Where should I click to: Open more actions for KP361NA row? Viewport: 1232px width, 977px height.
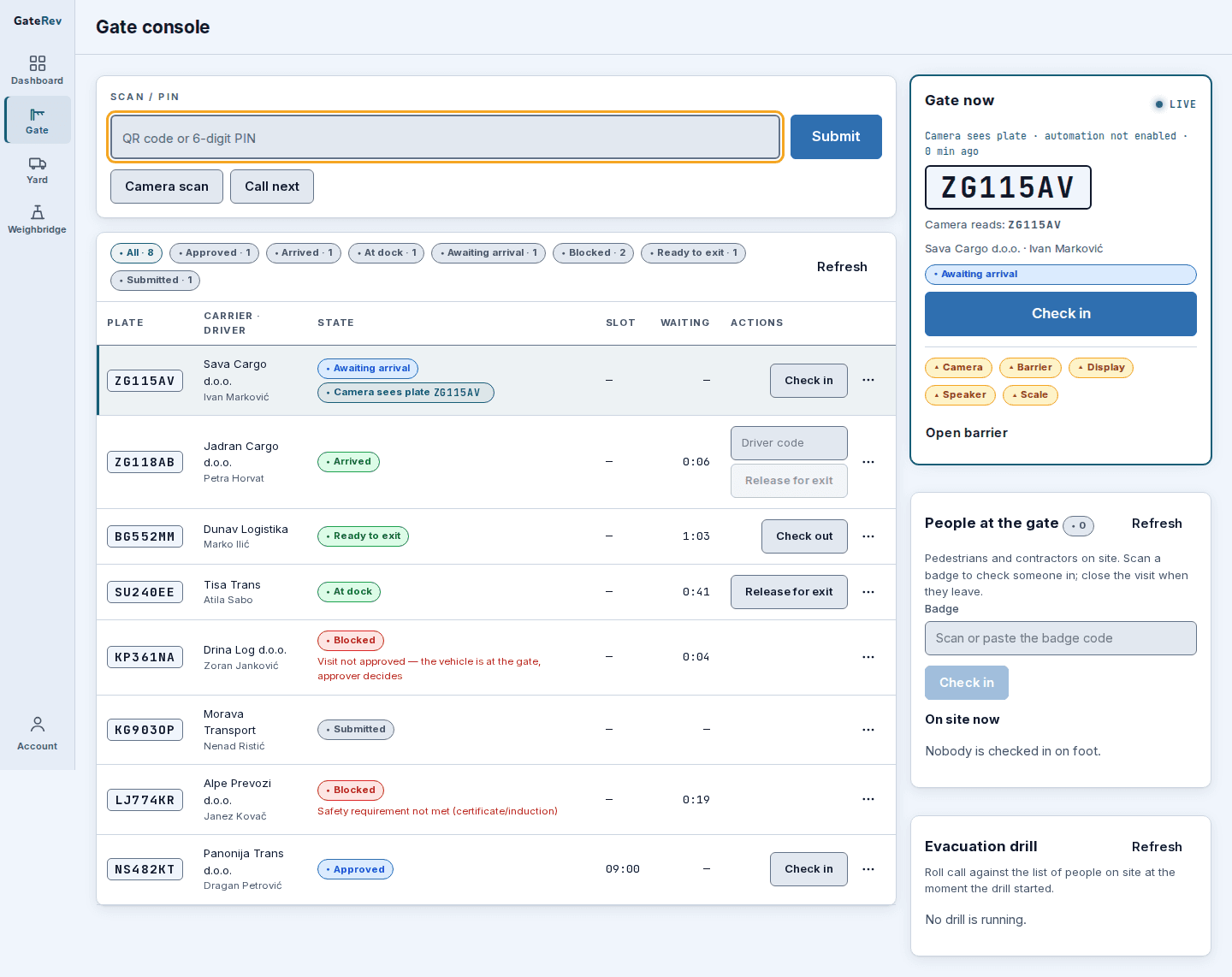click(x=868, y=657)
